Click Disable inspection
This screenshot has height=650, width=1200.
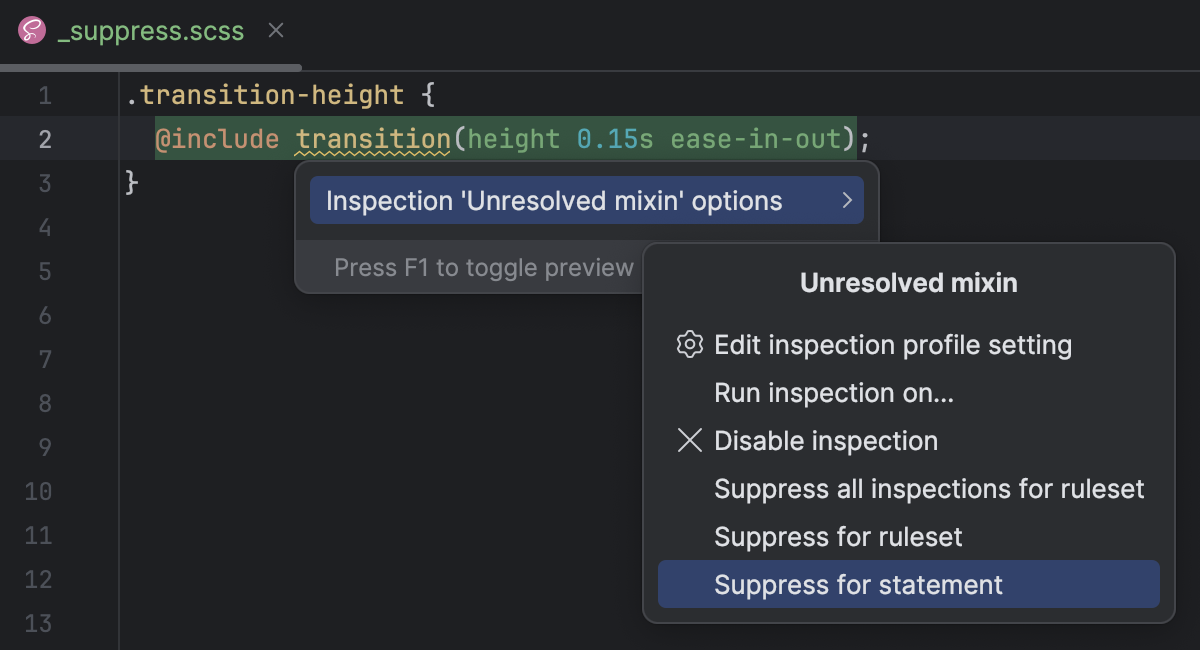pyautogui.click(x=826, y=440)
